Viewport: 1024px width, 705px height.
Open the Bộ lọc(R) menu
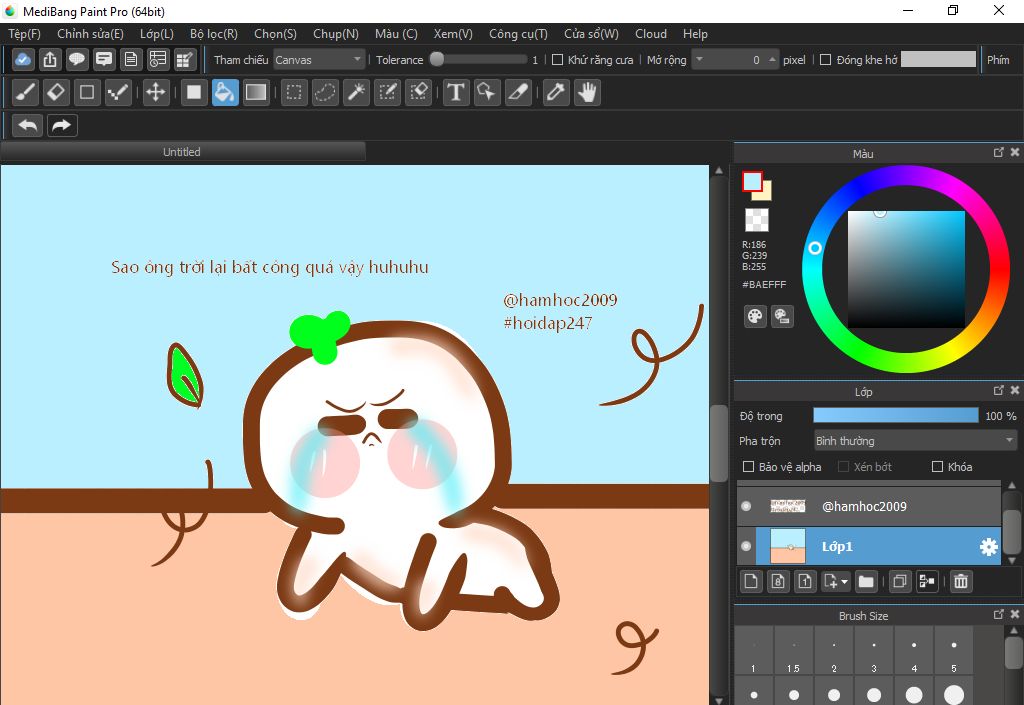[x=213, y=34]
